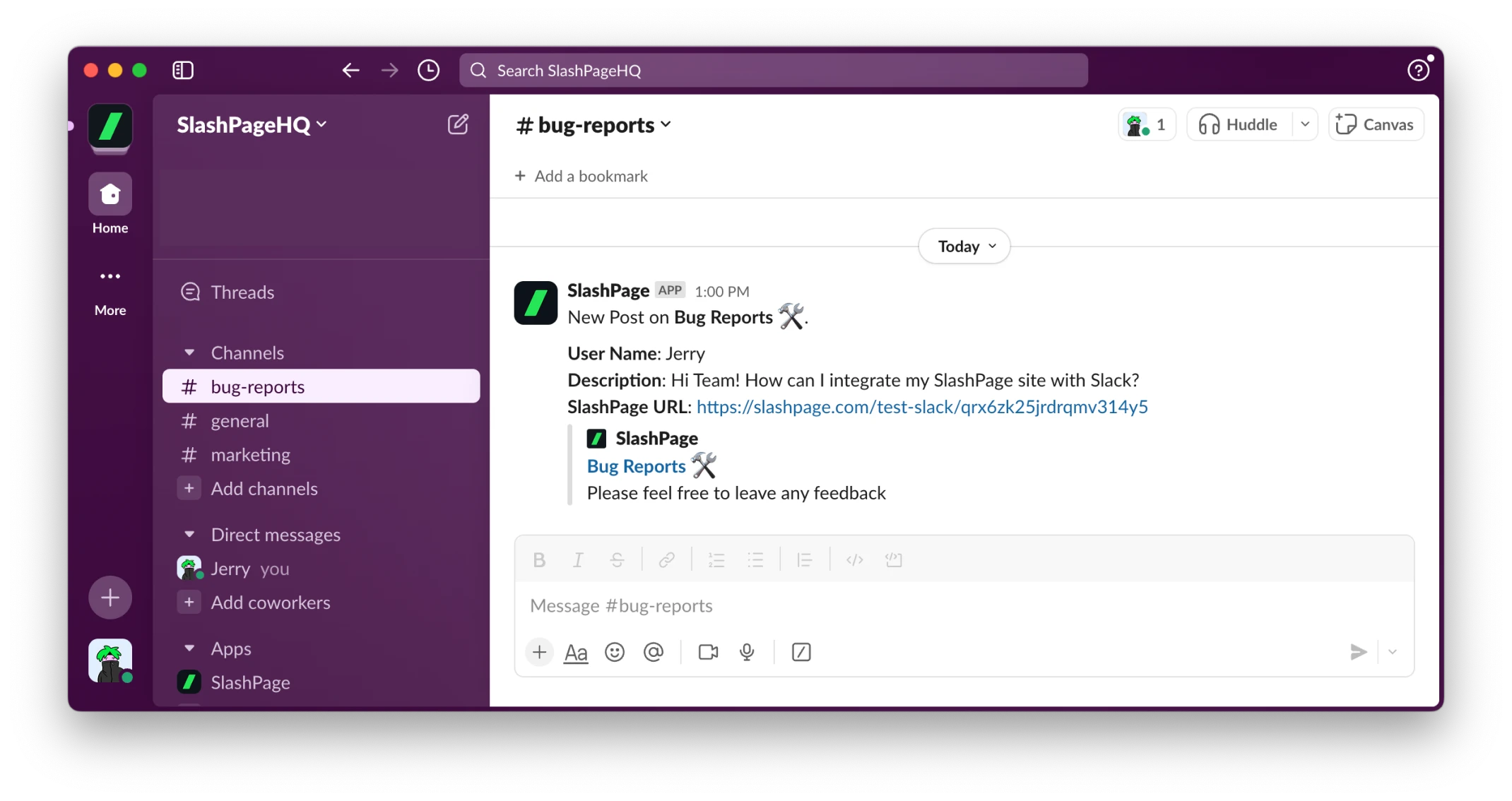
Task: Add a blockquote in composer
Action: coord(805,560)
